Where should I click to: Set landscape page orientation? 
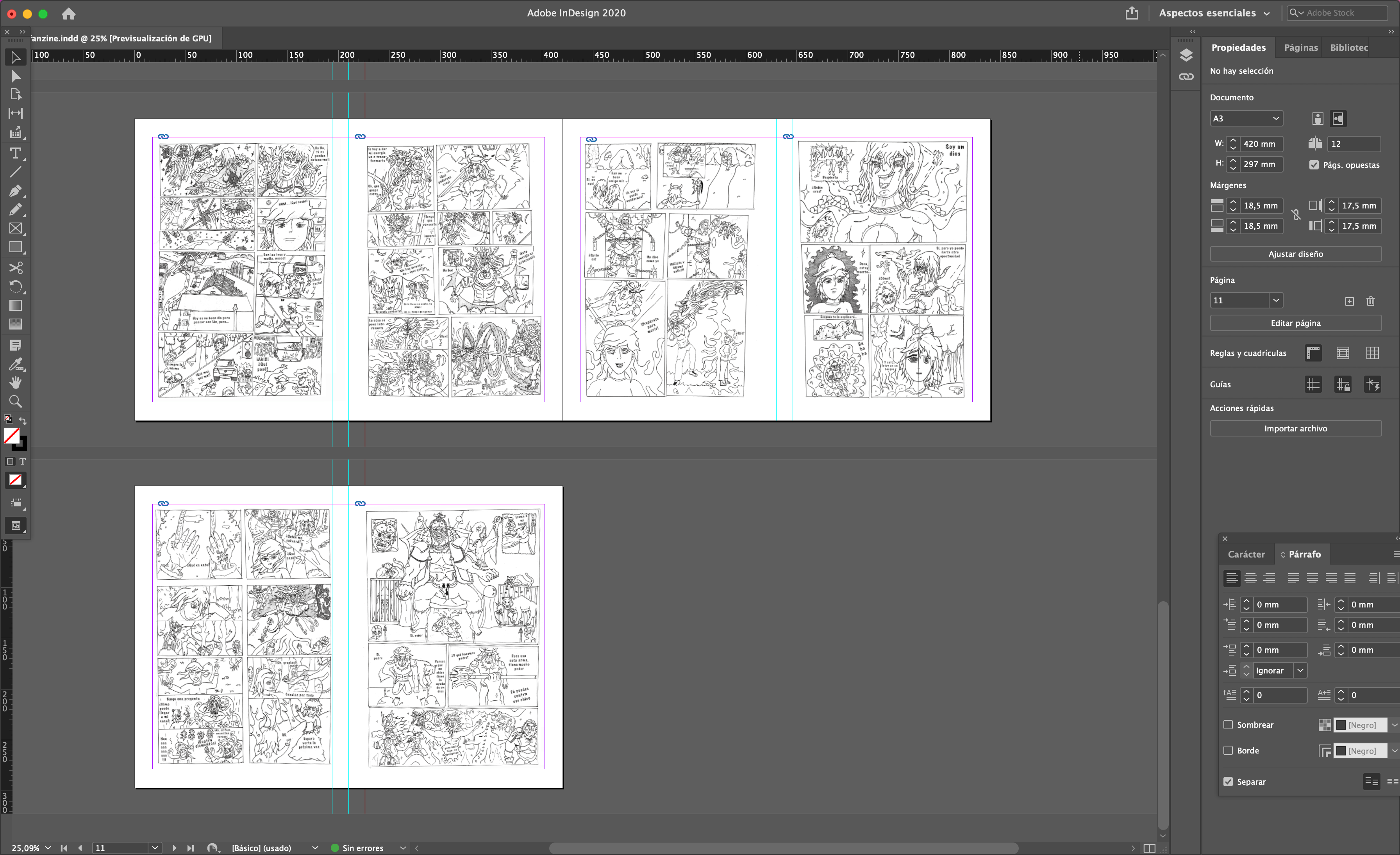1338,119
